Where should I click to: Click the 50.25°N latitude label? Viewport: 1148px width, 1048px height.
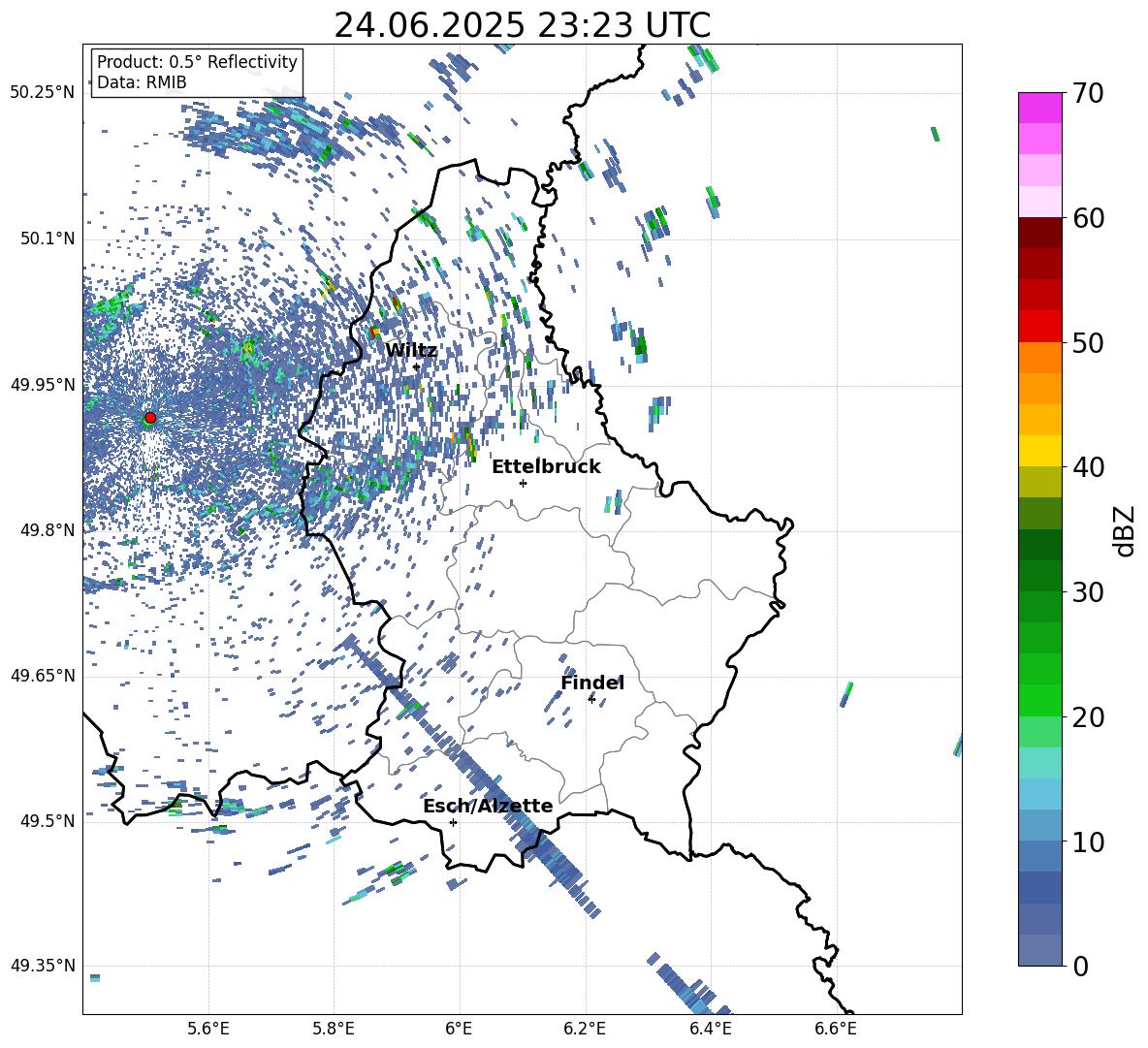pos(43,93)
